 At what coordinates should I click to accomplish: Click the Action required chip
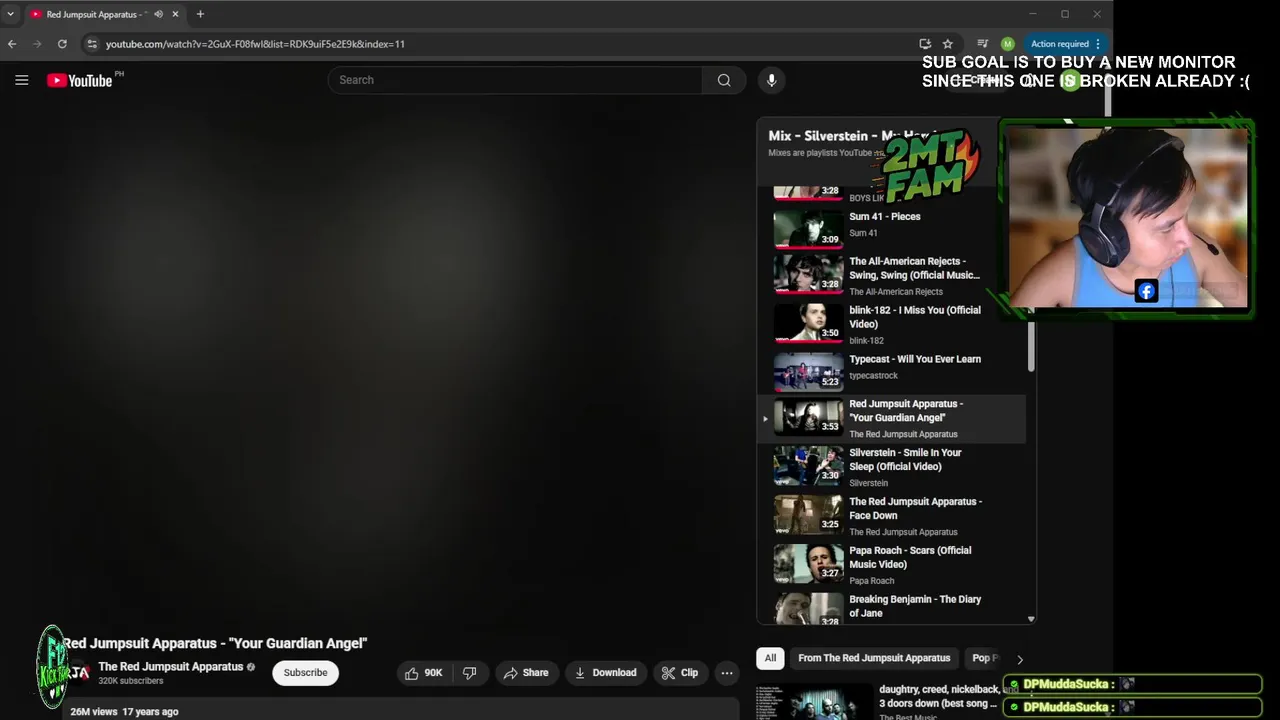click(1059, 44)
